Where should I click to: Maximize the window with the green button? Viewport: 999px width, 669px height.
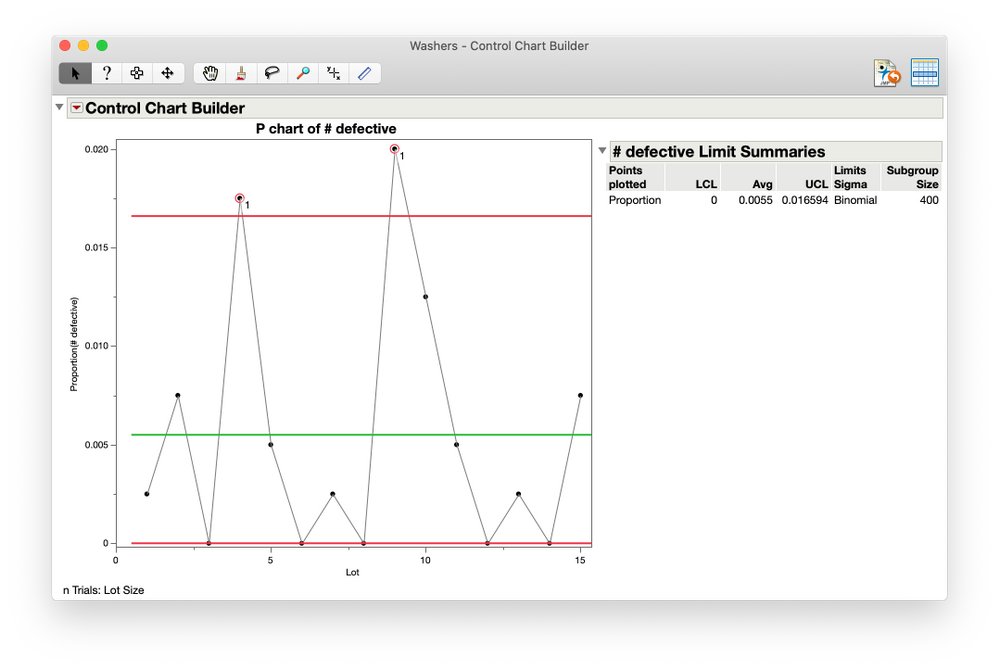[x=102, y=45]
